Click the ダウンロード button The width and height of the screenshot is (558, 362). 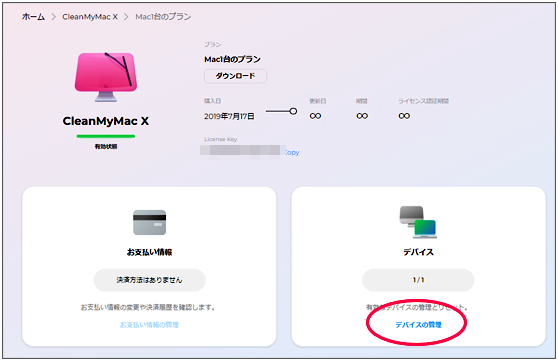235,76
